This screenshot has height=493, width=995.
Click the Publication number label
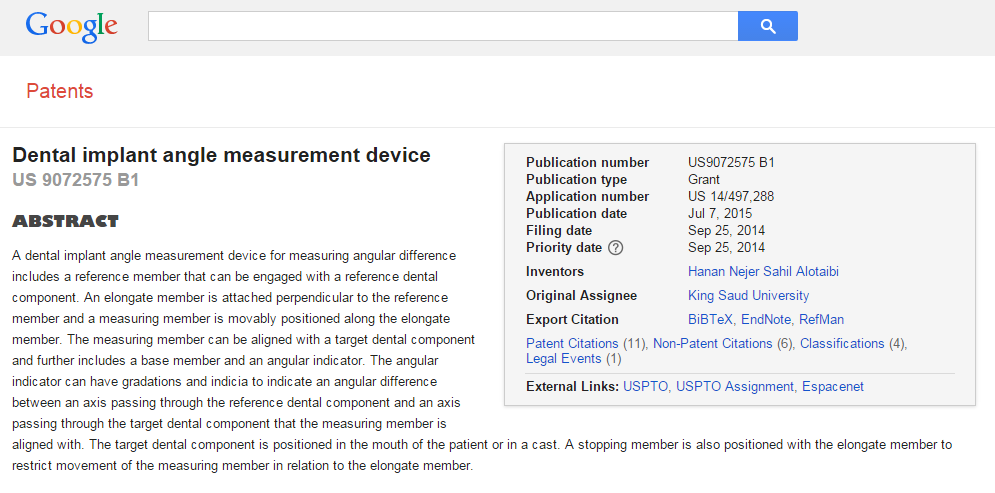click(x=588, y=163)
